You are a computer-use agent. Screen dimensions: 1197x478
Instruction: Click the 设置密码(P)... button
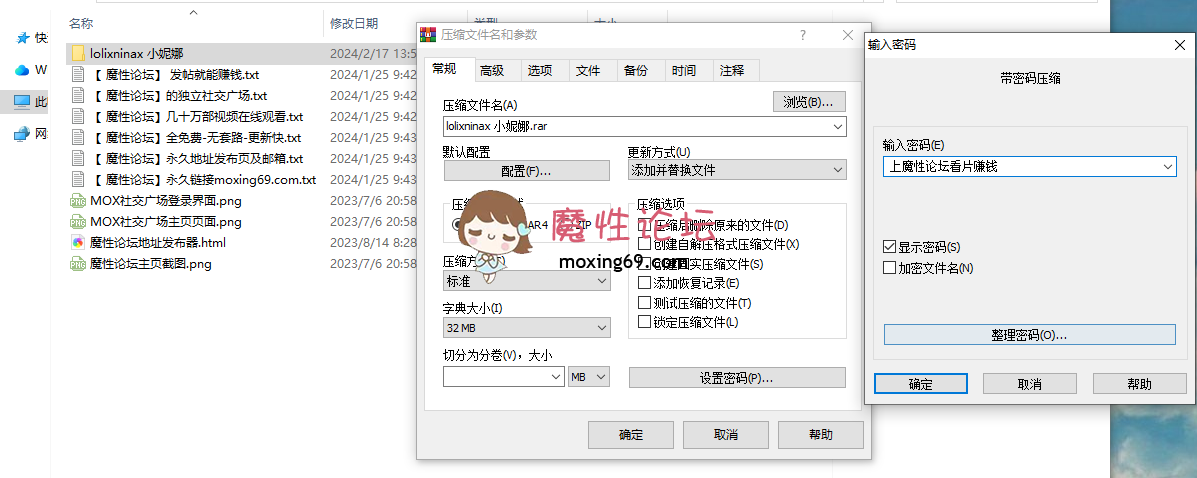pos(737,377)
